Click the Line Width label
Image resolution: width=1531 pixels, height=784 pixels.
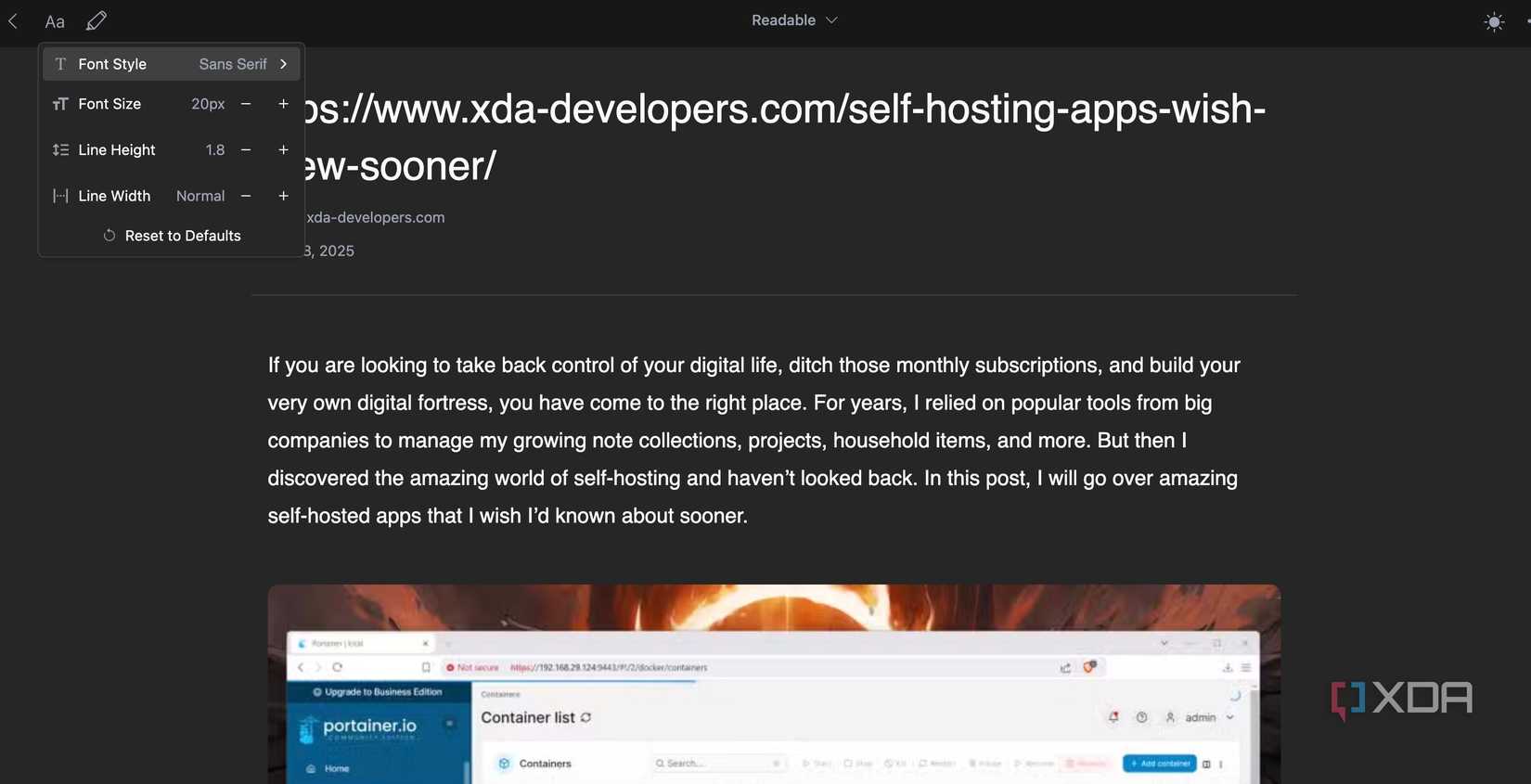114,196
